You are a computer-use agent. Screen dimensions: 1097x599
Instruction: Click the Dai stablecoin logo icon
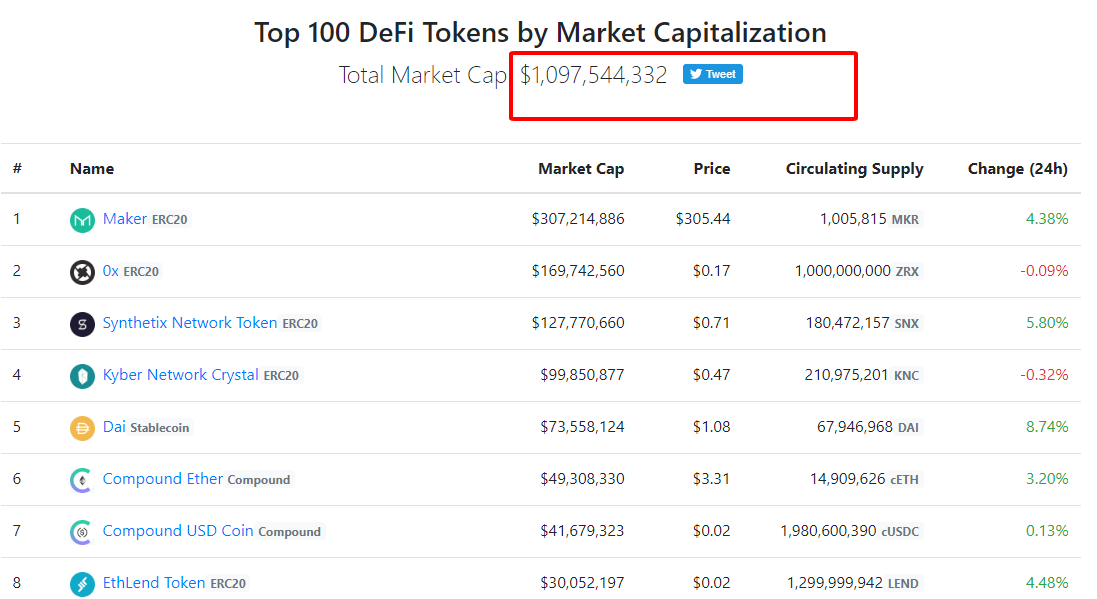[82, 428]
